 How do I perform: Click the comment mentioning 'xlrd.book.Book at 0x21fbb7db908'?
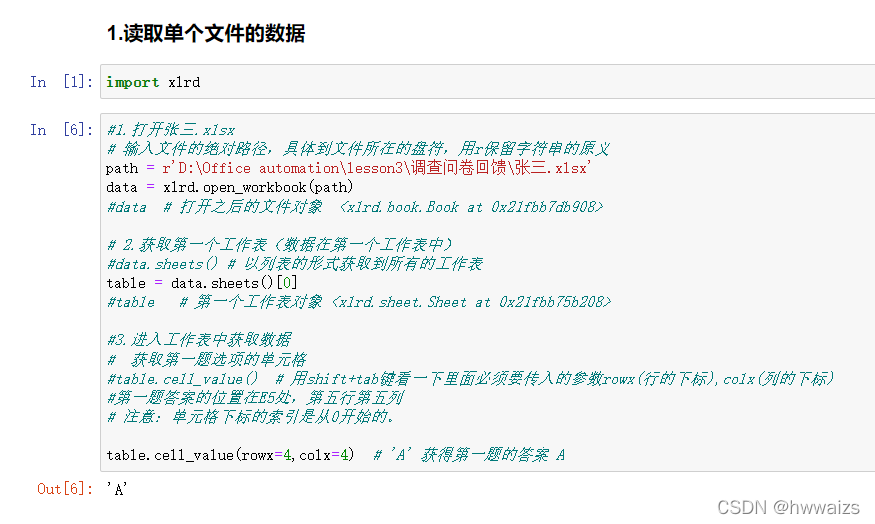click(x=355, y=206)
